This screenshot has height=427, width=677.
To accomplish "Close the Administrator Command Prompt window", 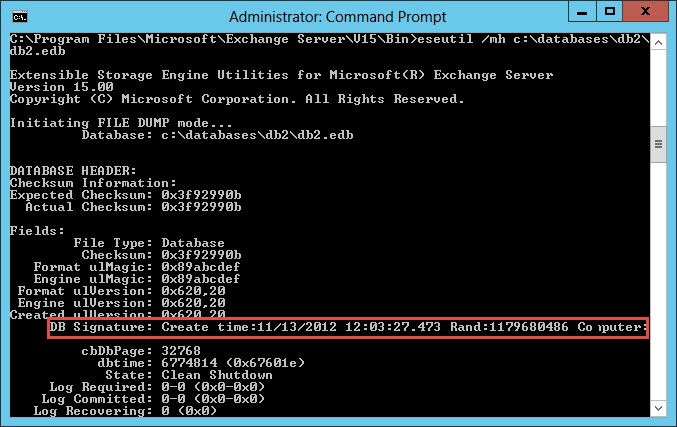I will (x=645, y=12).
